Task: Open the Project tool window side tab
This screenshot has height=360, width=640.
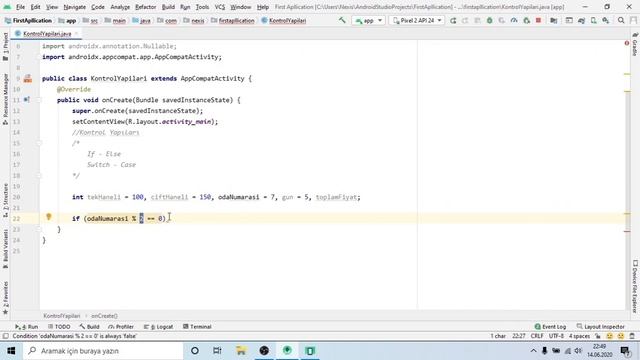Action: coord(5,47)
